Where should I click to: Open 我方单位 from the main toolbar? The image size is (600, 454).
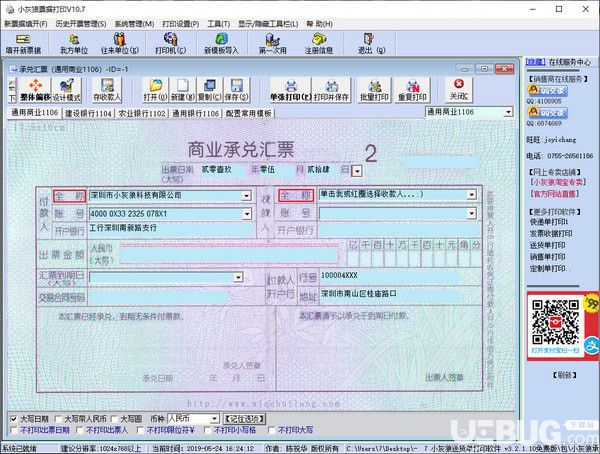pyautogui.click(x=74, y=43)
